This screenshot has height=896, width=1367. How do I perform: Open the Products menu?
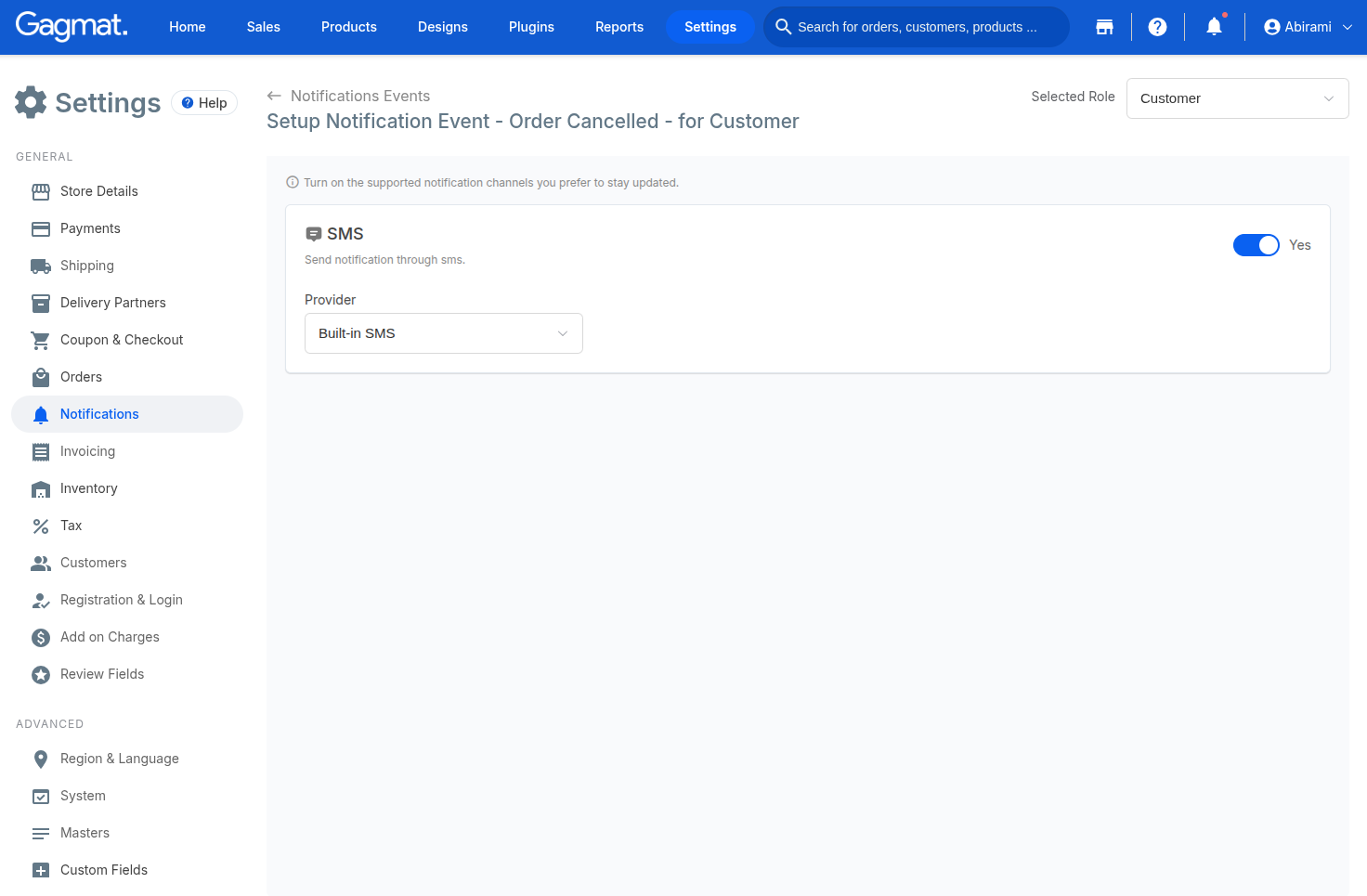pyautogui.click(x=349, y=27)
